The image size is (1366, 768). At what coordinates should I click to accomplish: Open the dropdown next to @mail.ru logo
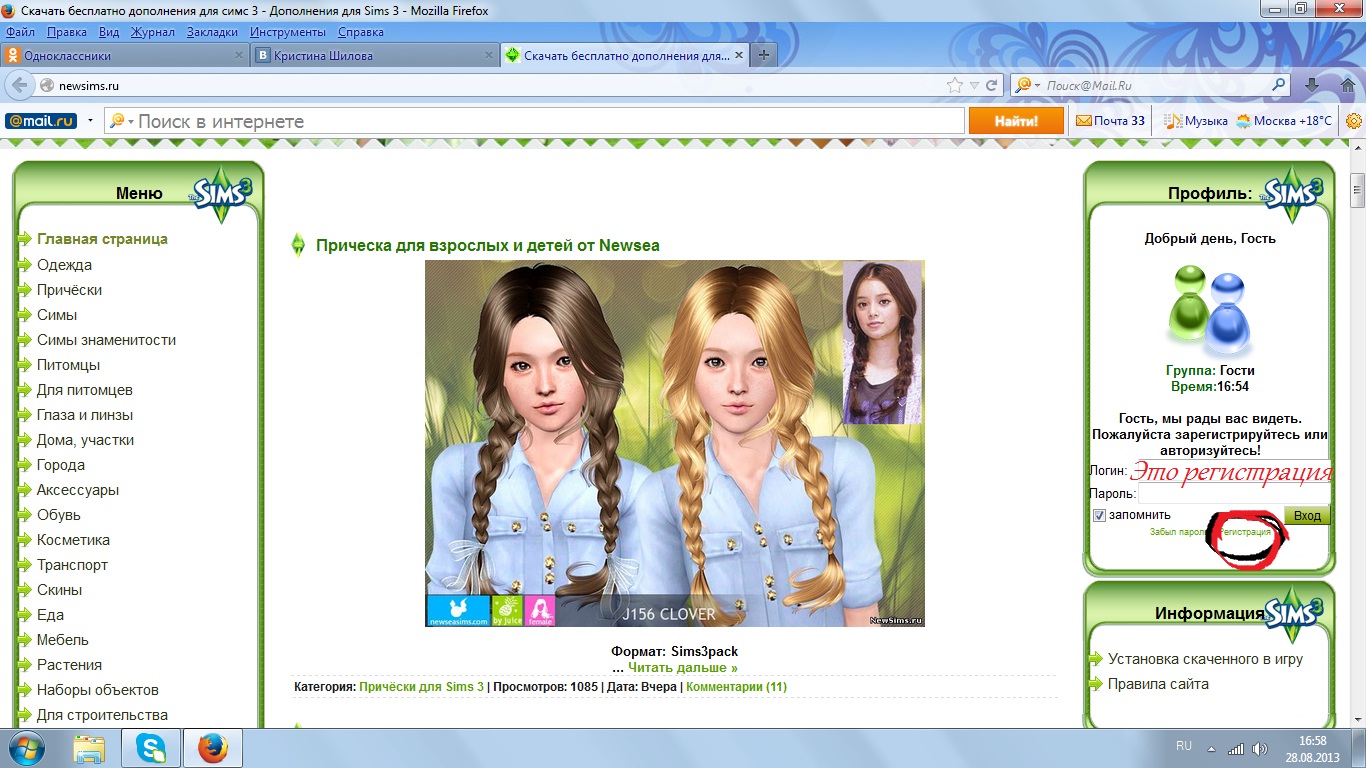point(90,121)
